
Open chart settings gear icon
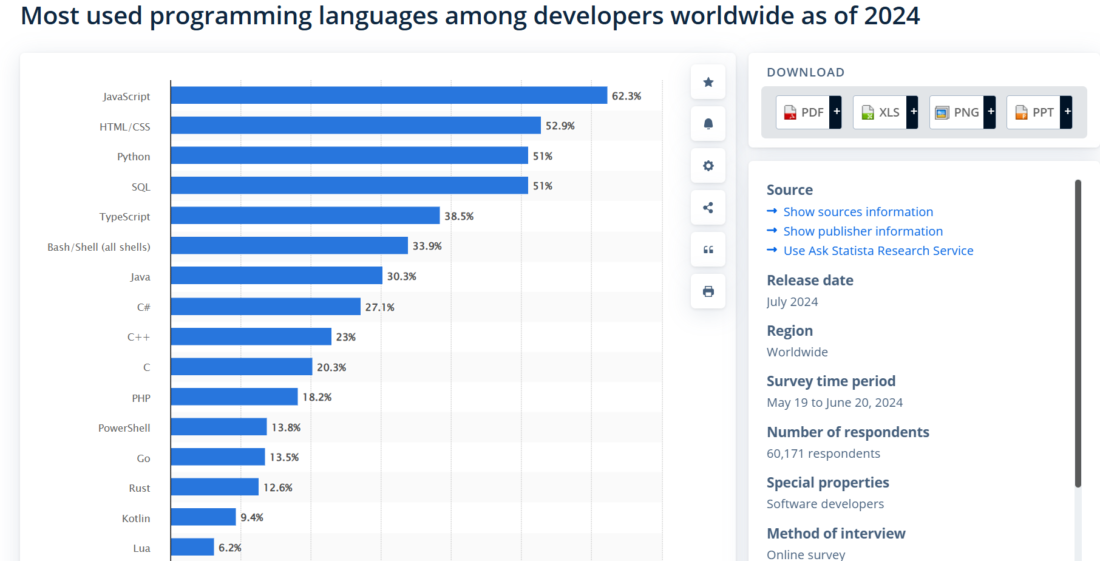[708, 166]
